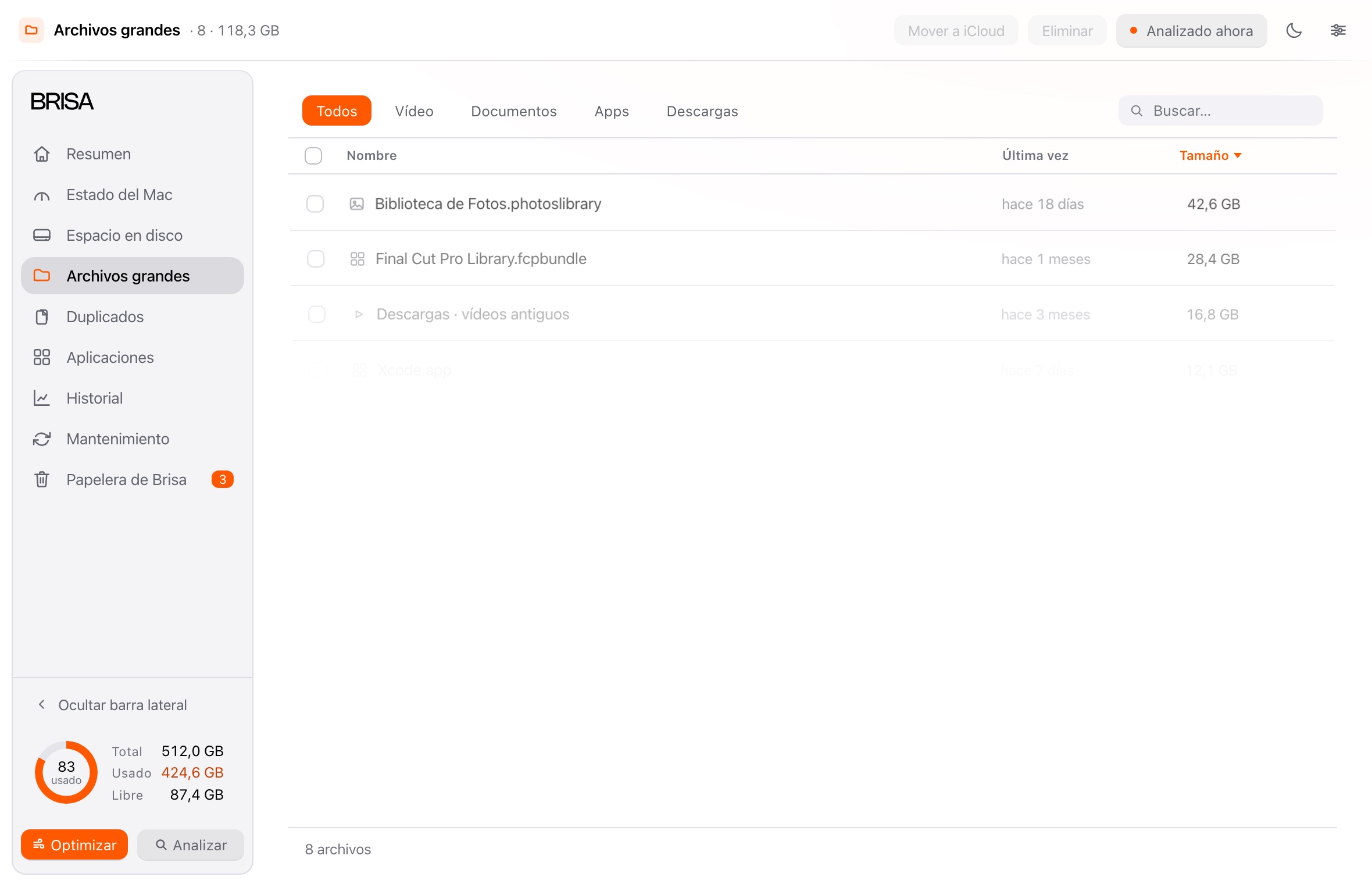Screen dimensions: 1372x884
Task: Expand Descargas · vídeos antiguos disclosure triangle
Action: pyautogui.click(x=359, y=315)
